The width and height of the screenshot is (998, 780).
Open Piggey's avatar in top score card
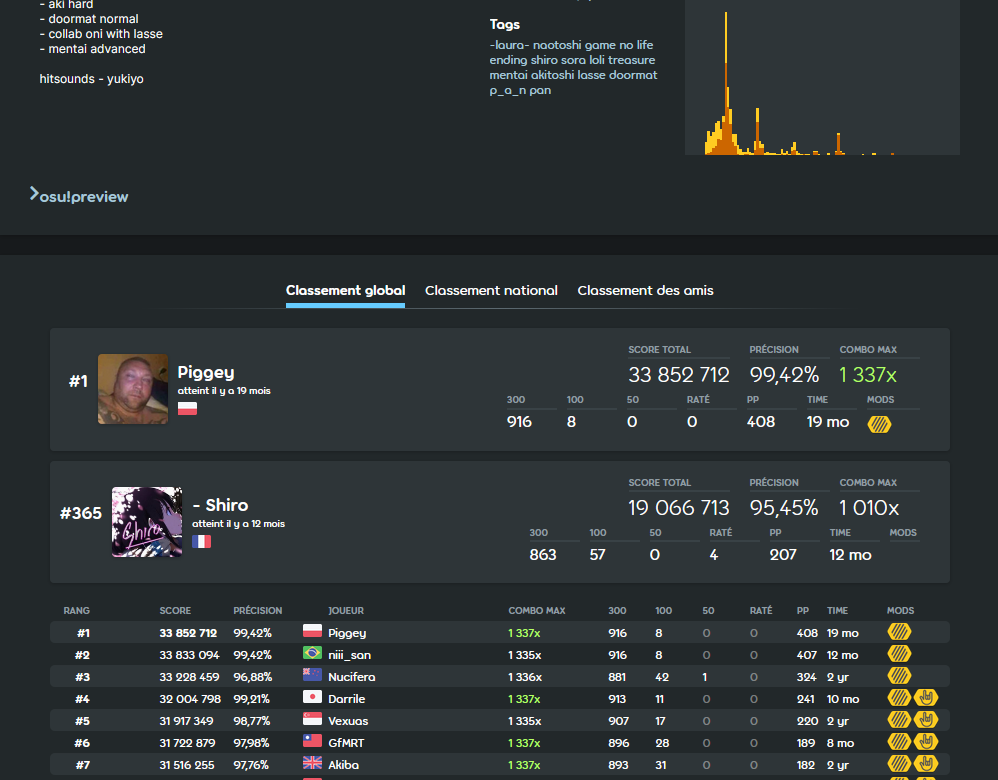[x=132, y=388]
